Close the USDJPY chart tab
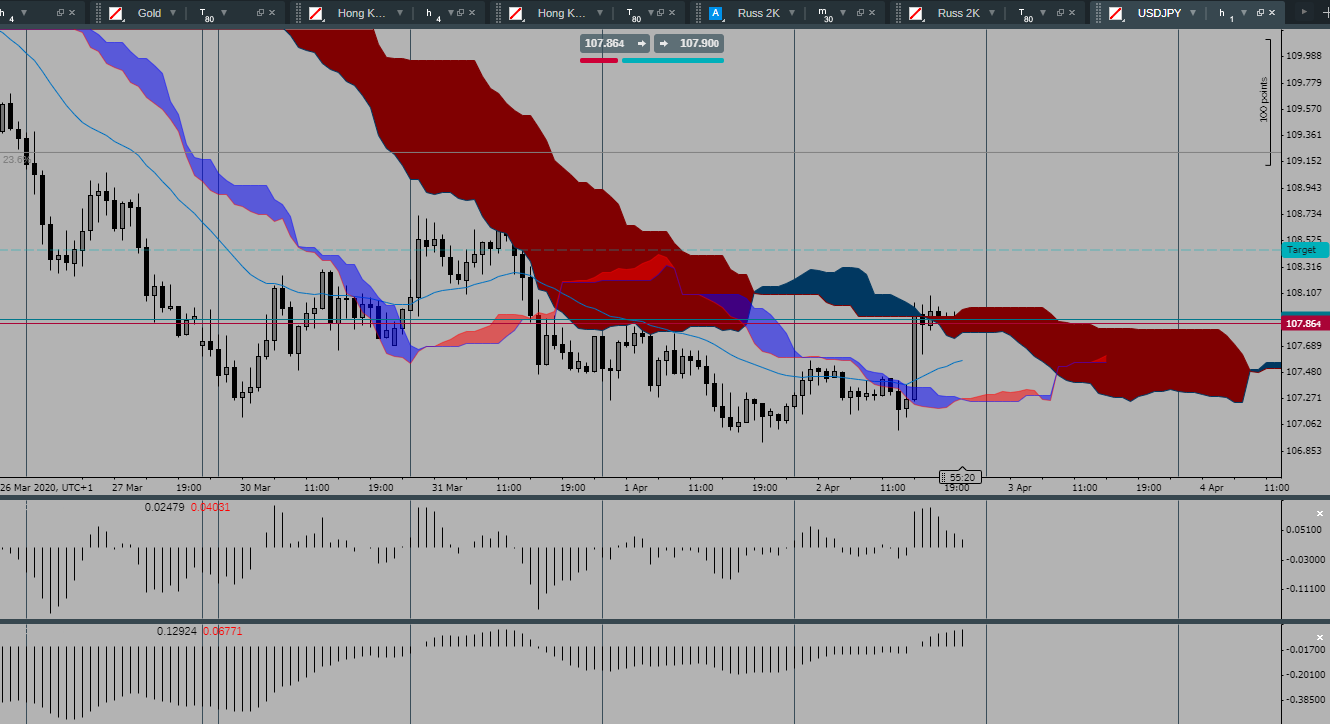 [x=1273, y=13]
